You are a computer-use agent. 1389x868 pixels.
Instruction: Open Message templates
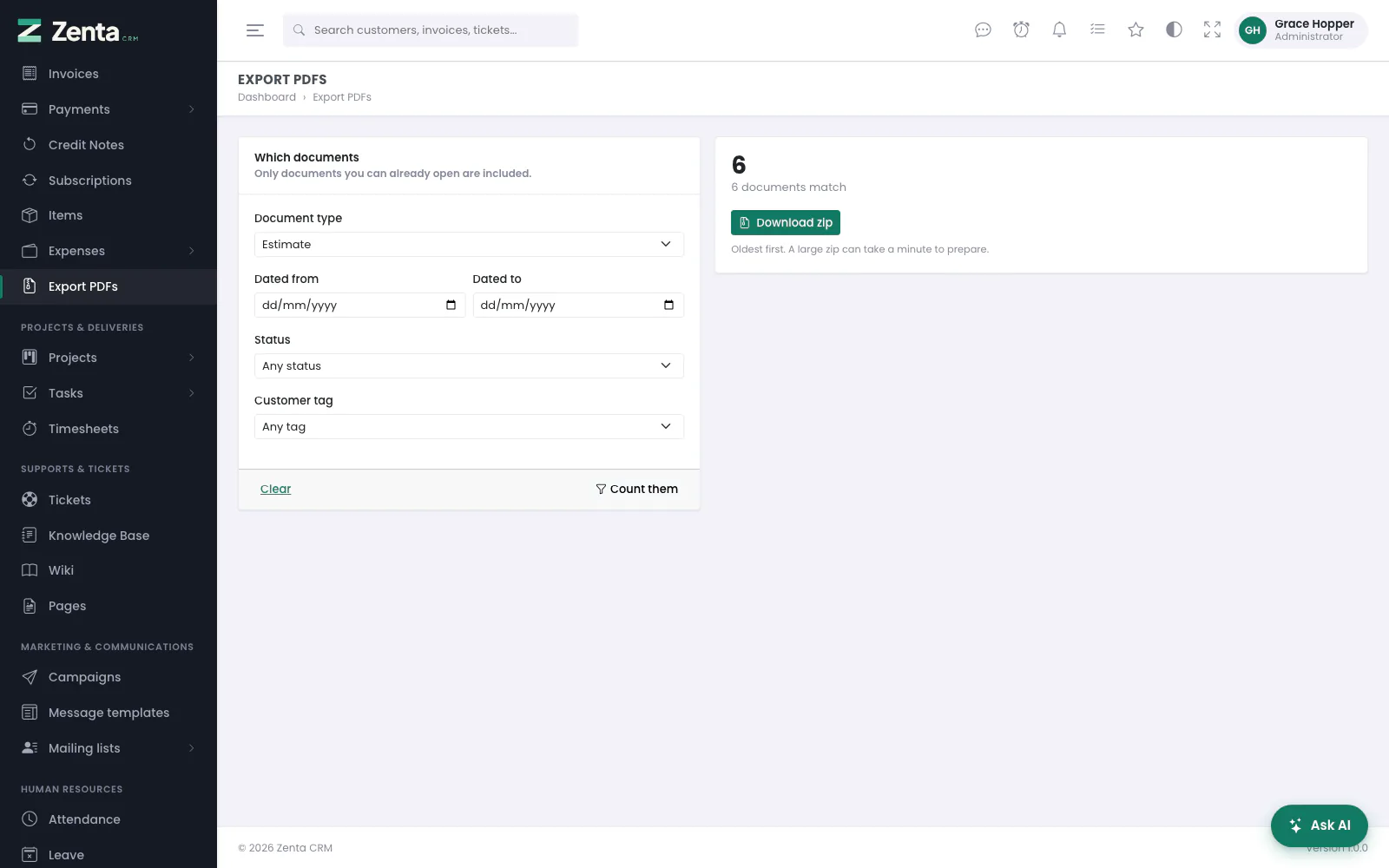pyautogui.click(x=109, y=713)
